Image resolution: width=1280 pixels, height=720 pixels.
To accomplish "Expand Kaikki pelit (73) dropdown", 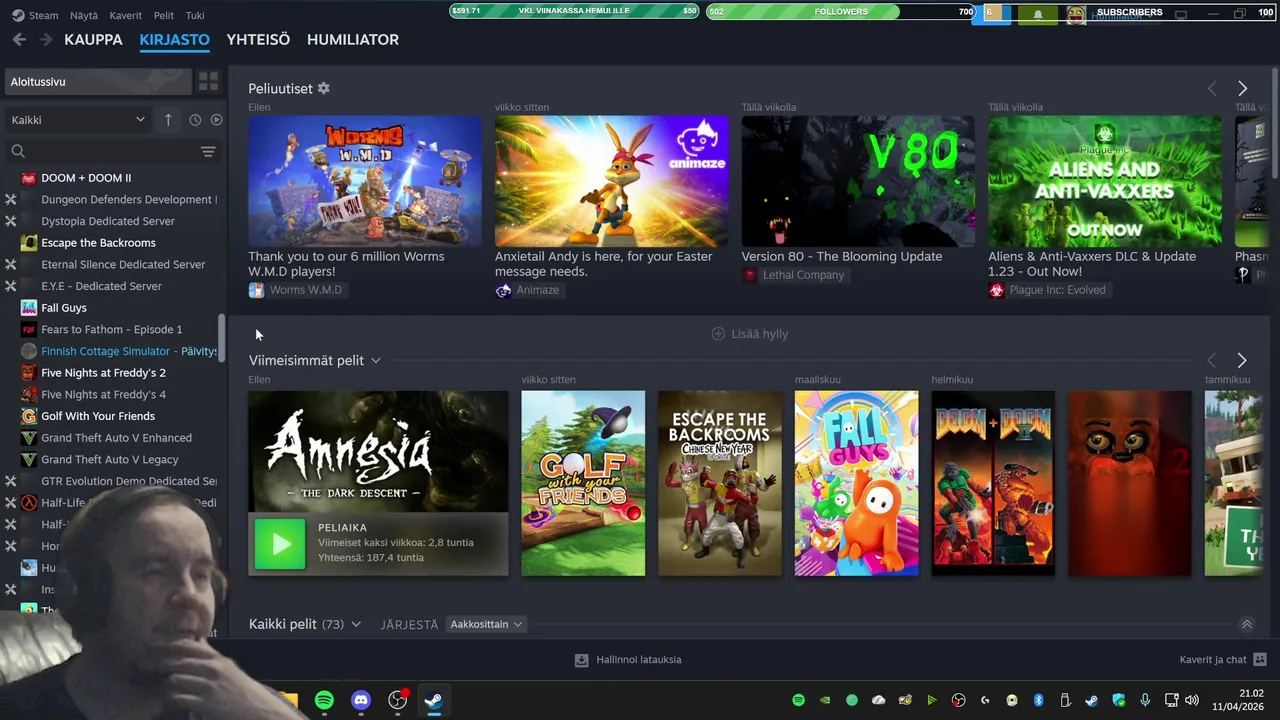I will pos(355,624).
